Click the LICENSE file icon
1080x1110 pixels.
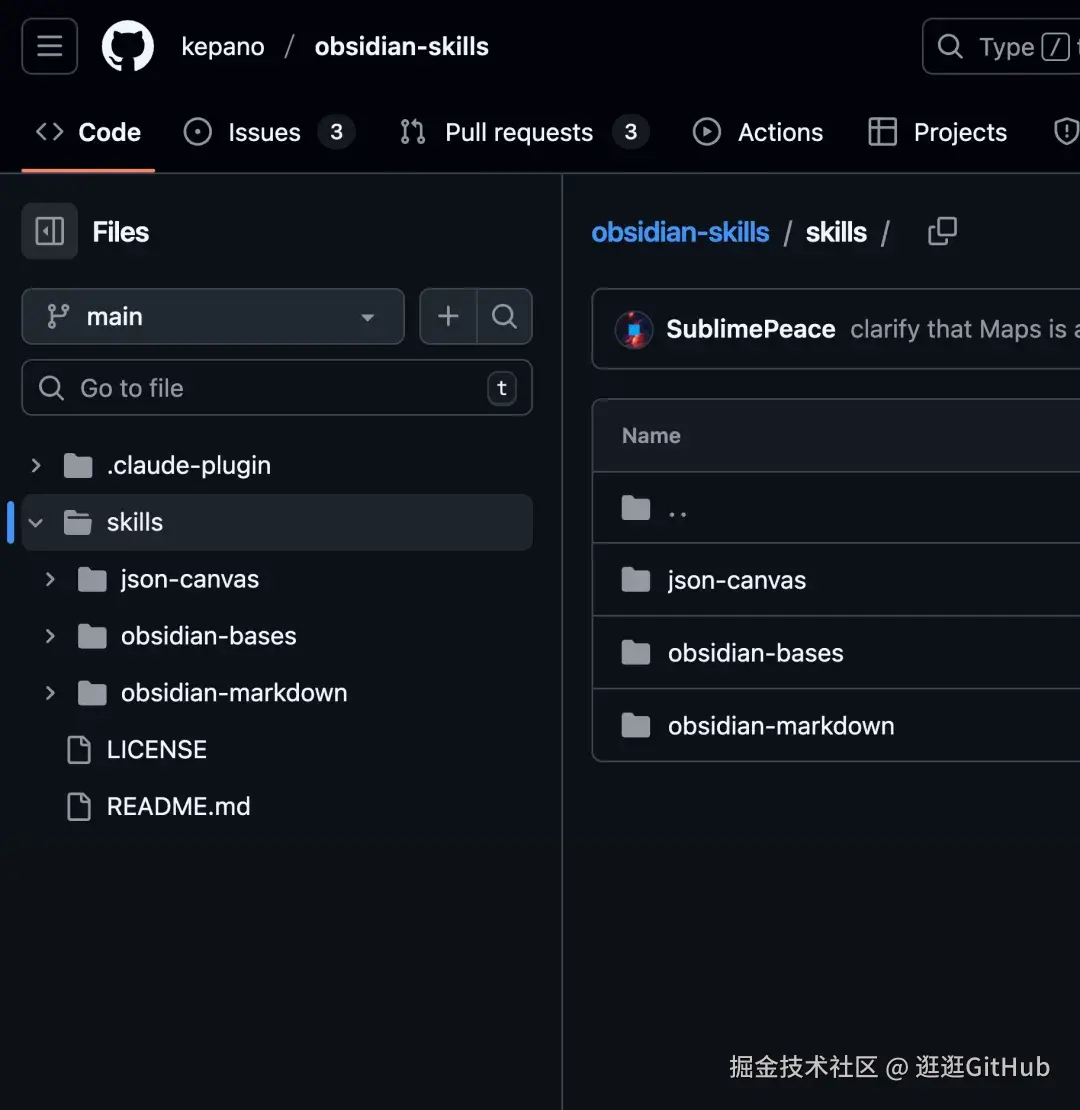[79, 750]
